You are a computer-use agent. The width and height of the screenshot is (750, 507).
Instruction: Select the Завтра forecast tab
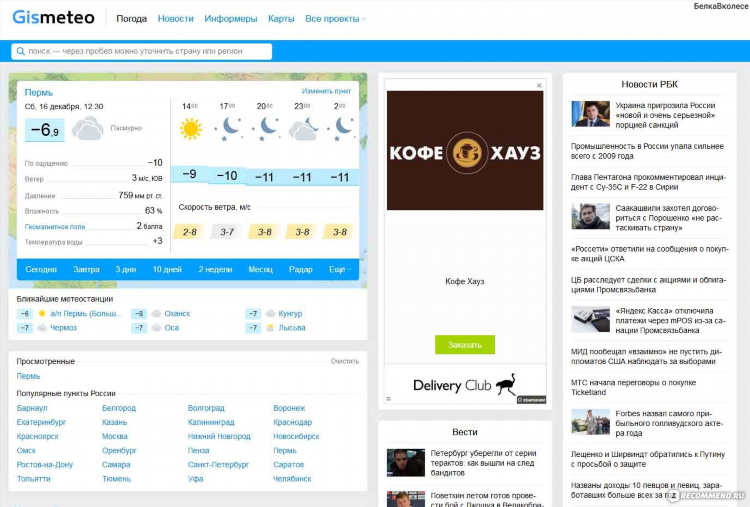tap(86, 269)
